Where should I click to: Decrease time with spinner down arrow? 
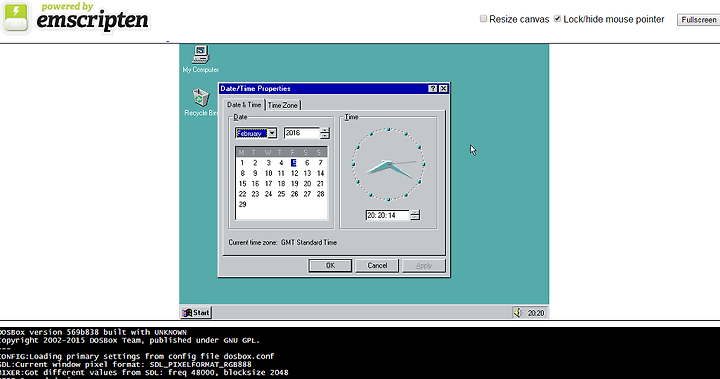coord(415,218)
